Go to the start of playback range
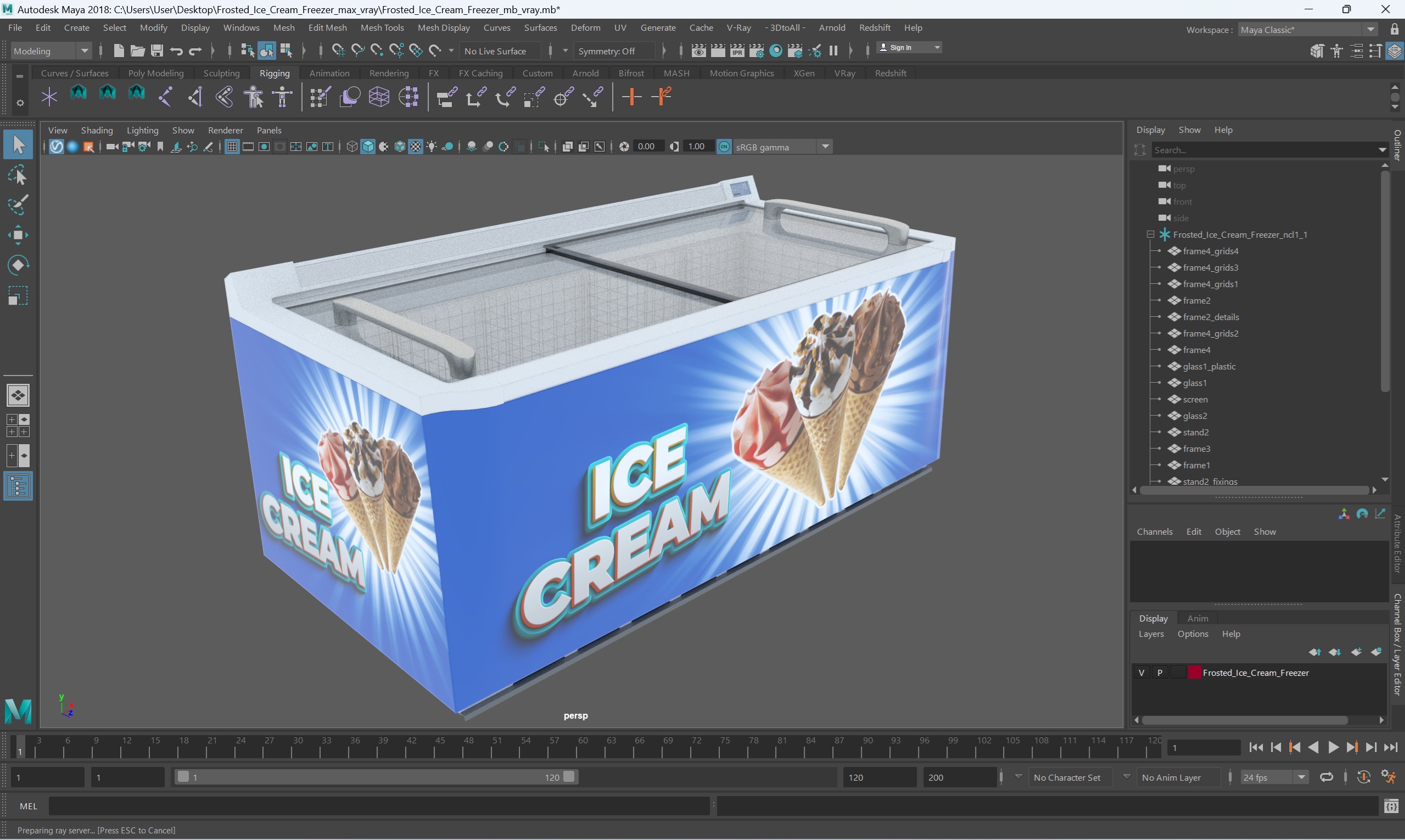1405x840 pixels. pyautogui.click(x=1256, y=748)
